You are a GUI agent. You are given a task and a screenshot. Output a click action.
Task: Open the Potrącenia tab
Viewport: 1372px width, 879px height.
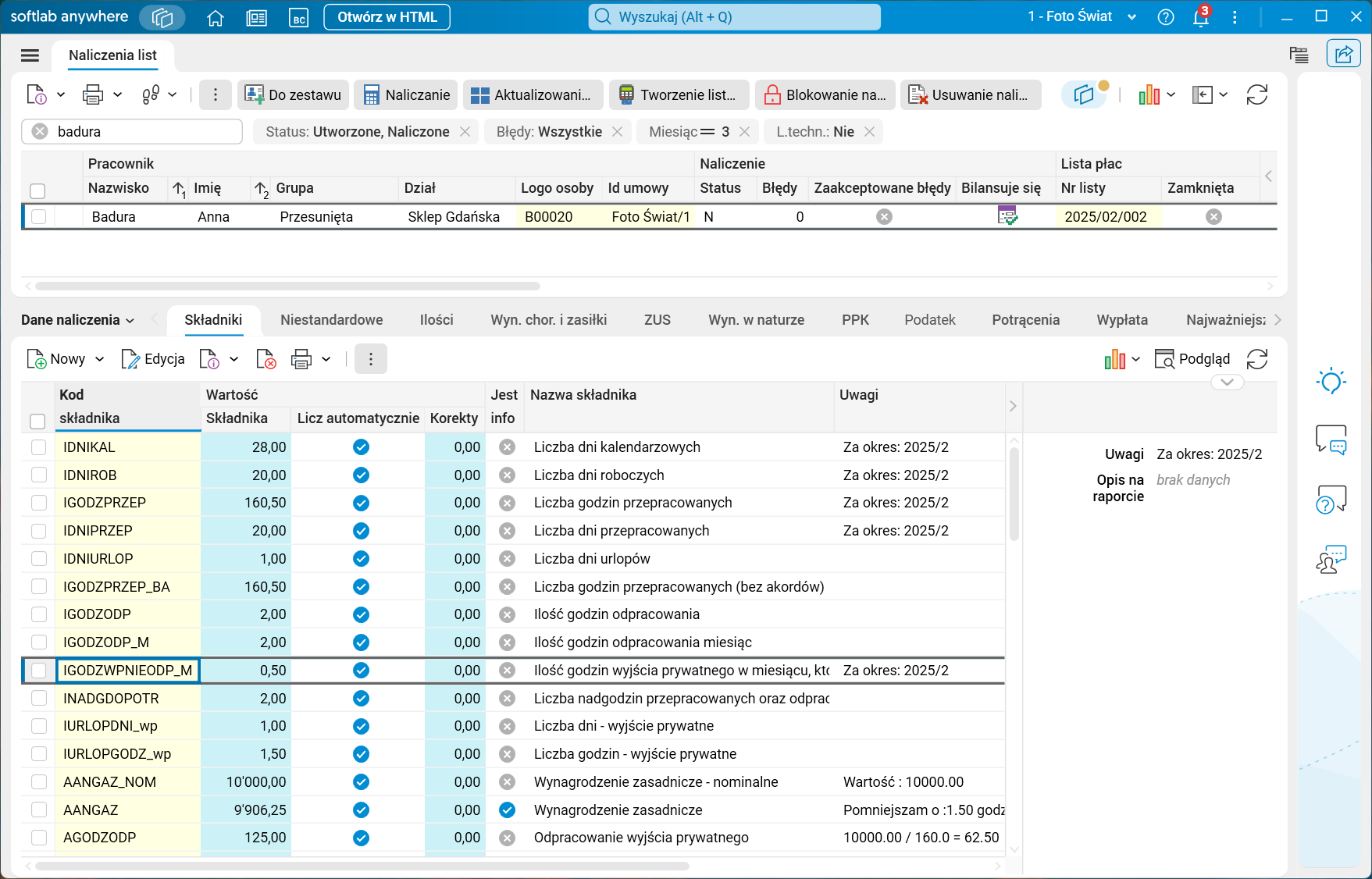tap(1025, 320)
